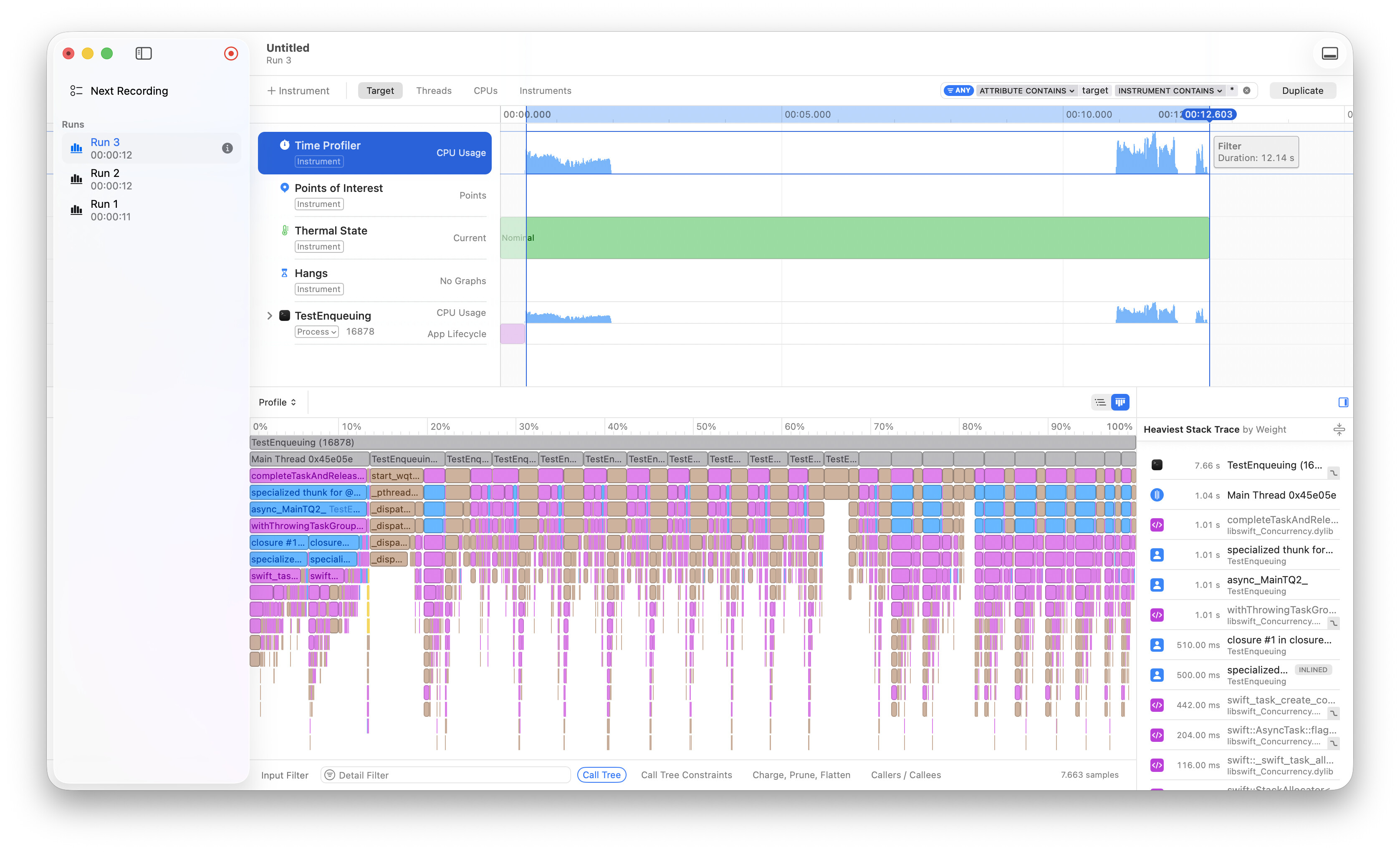The height and width of the screenshot is (852, 1400).
Task: Switch to the CPUs tab
Action: pyautogui.click(x=485, y=90)
